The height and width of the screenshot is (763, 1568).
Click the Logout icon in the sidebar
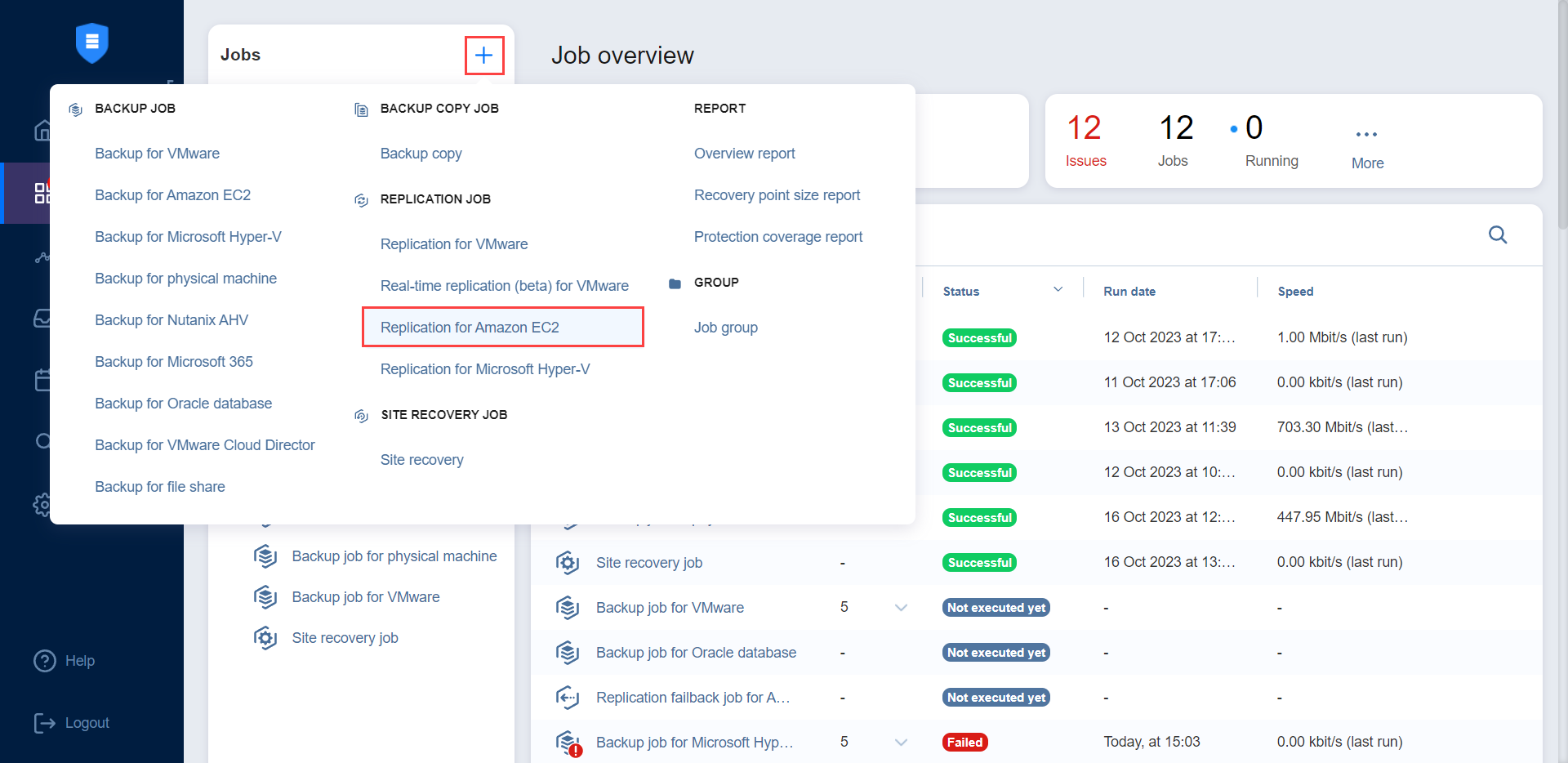[44, 723]
